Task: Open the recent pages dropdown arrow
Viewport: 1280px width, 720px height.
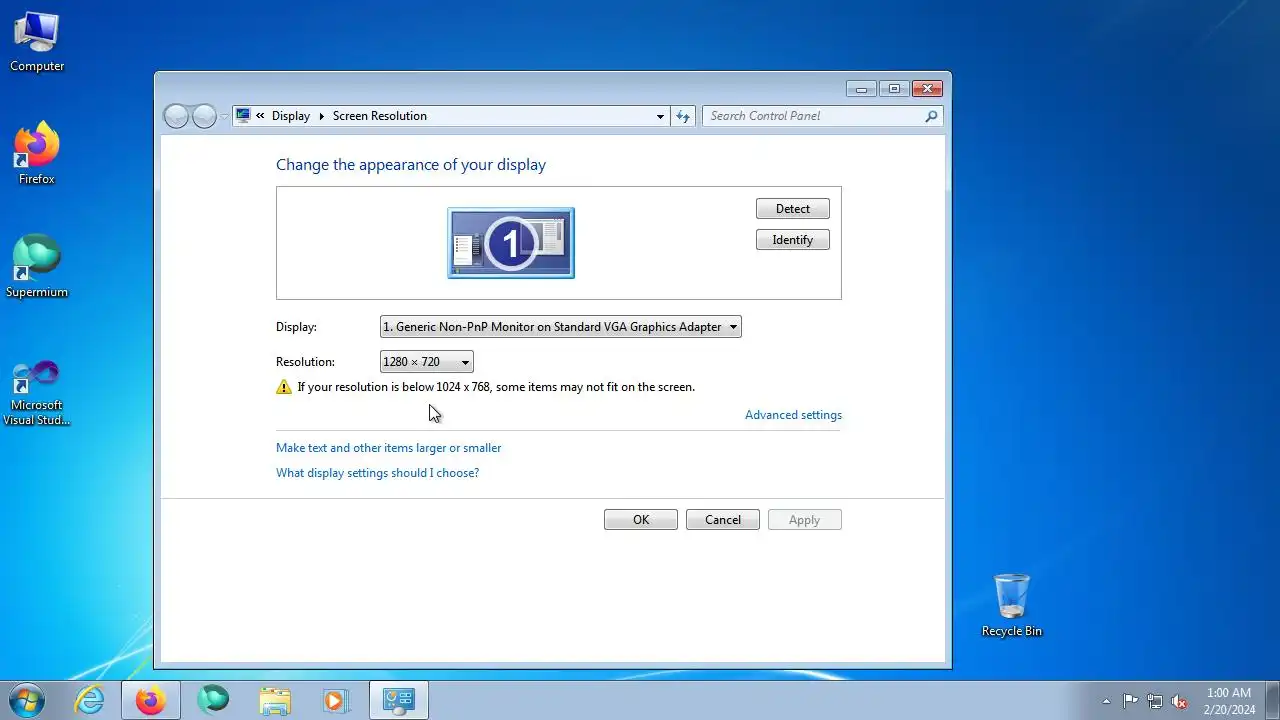Action: tap(224, 117)
